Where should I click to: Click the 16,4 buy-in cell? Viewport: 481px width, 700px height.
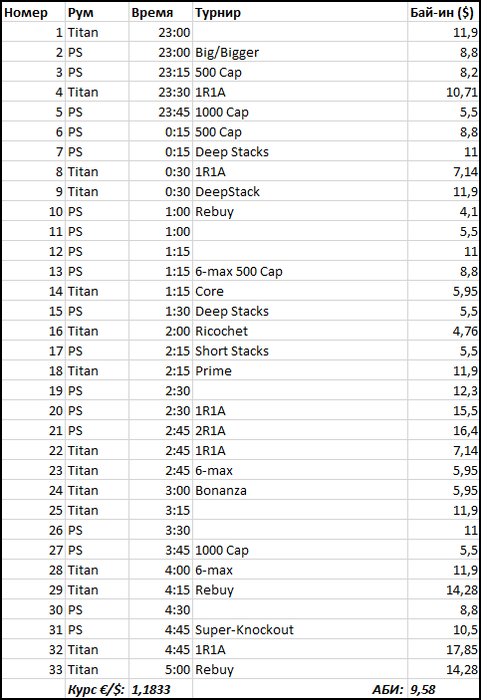(x=443, y=430)
